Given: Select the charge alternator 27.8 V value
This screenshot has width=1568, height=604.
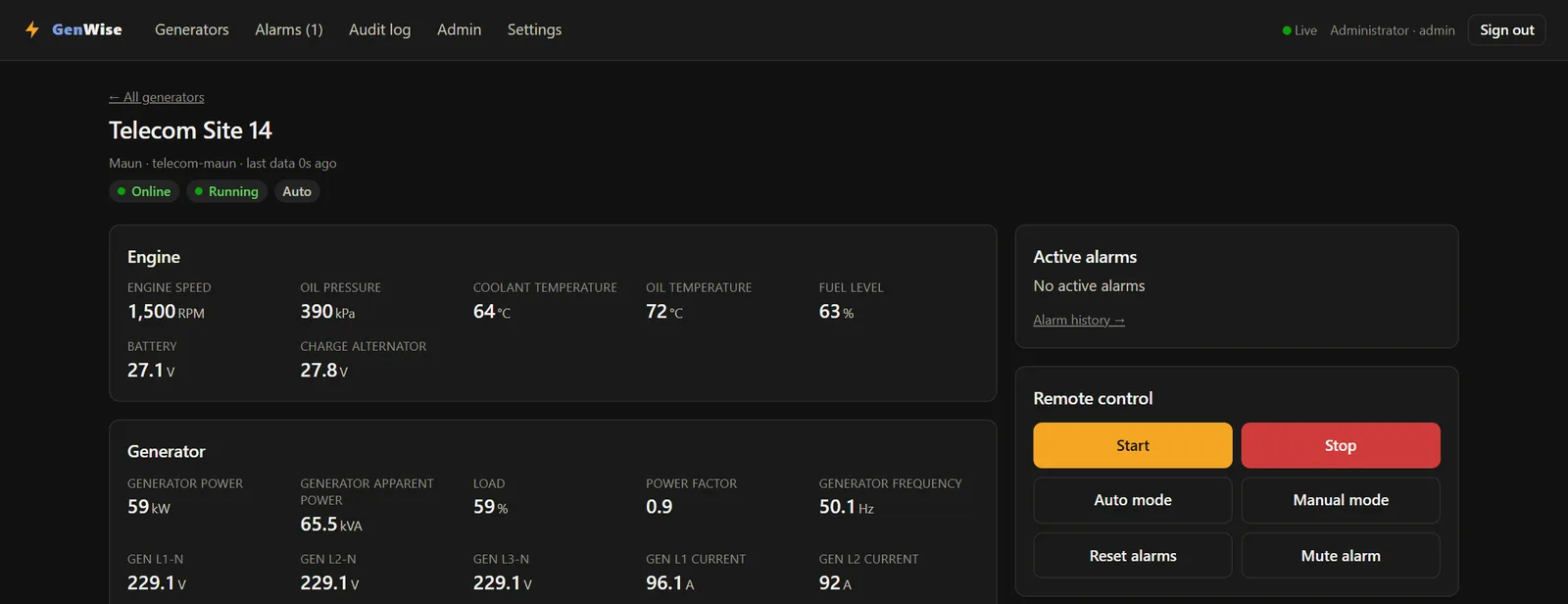Looking at the screenshot, I should click(324, 371).
